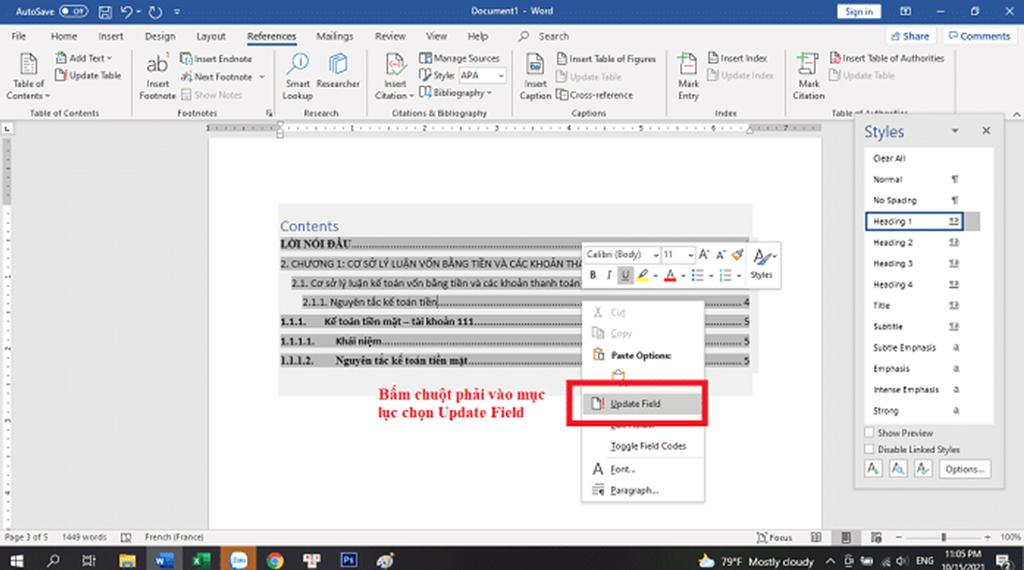
Task: Enable Disable Linked Styles checkbox
Action: coord(869,449)
